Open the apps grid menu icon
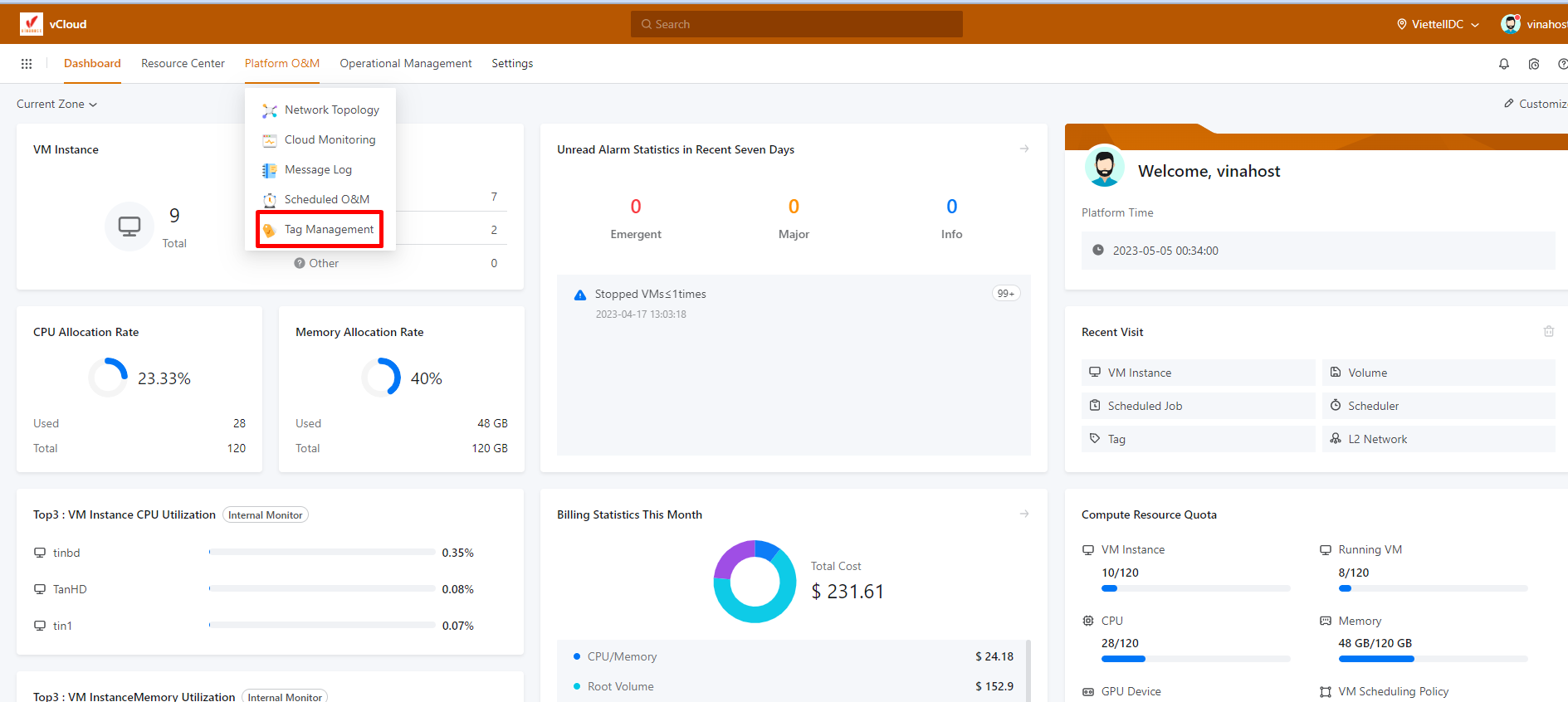This screenshot has width=1568, height=702. pos(27,64)
